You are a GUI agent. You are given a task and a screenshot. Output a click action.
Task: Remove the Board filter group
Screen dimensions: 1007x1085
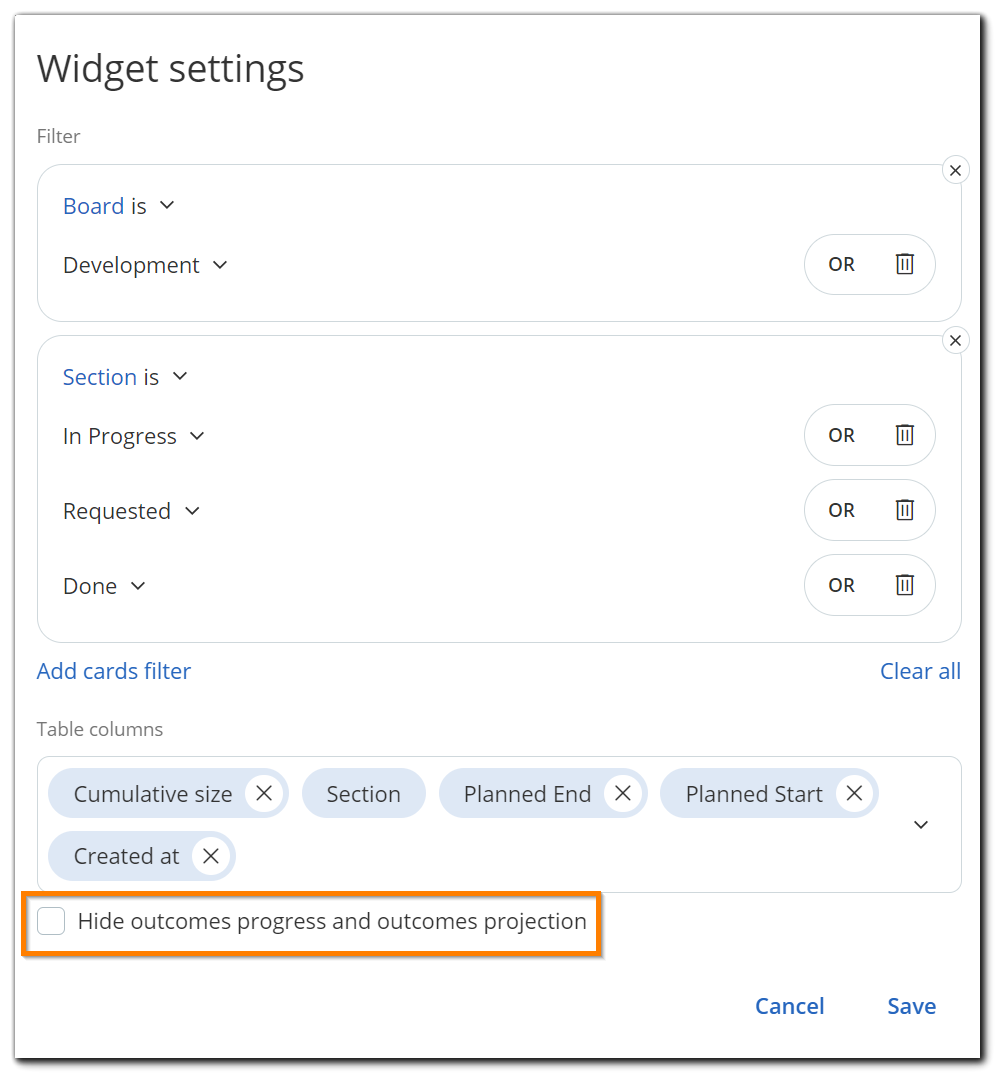[955, 171]
